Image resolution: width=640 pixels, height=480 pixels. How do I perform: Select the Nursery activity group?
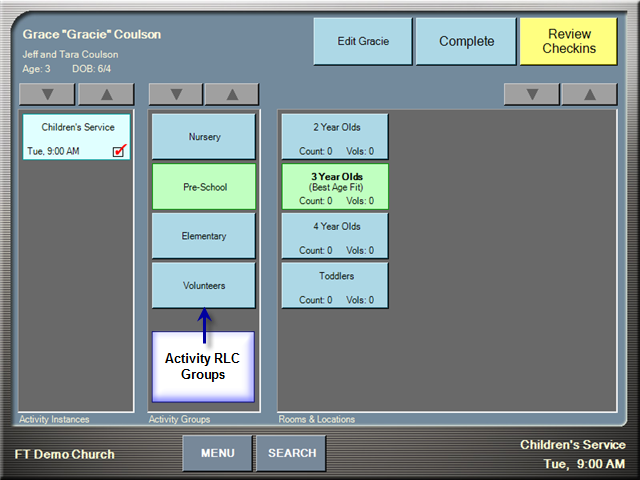(x=204, y=137)
